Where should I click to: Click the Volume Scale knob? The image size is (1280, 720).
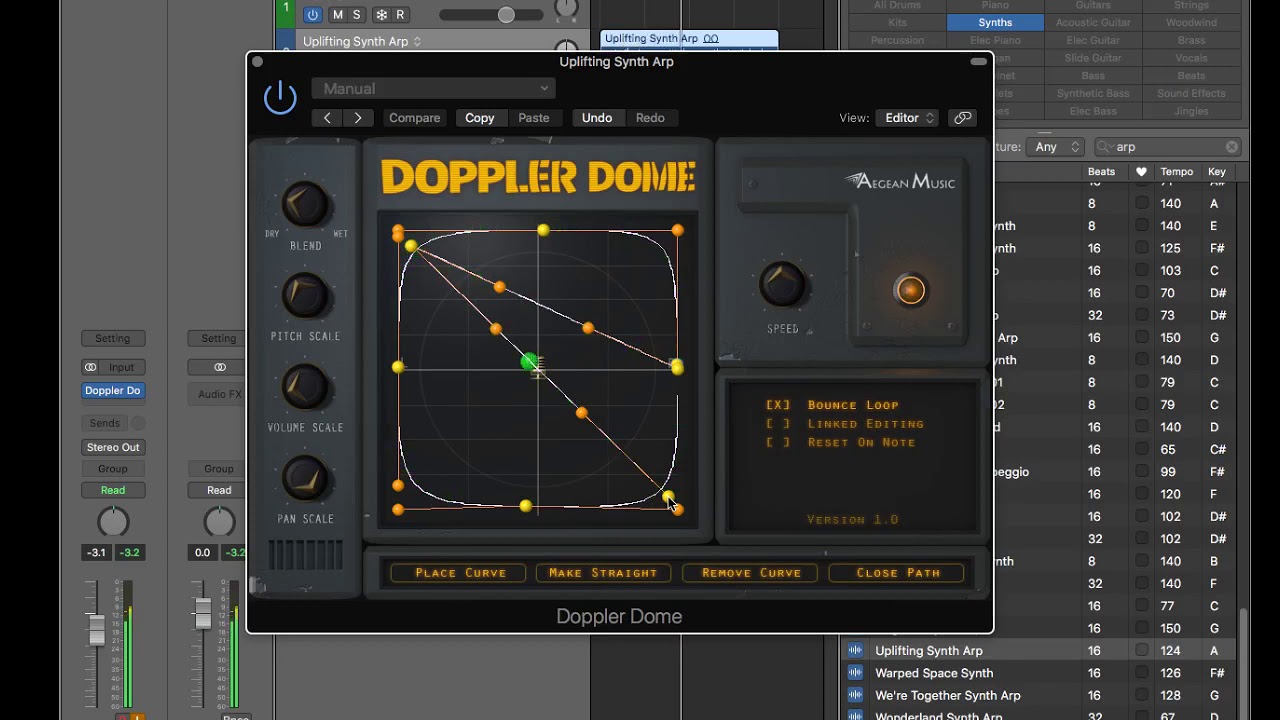[x=305, y=387]
